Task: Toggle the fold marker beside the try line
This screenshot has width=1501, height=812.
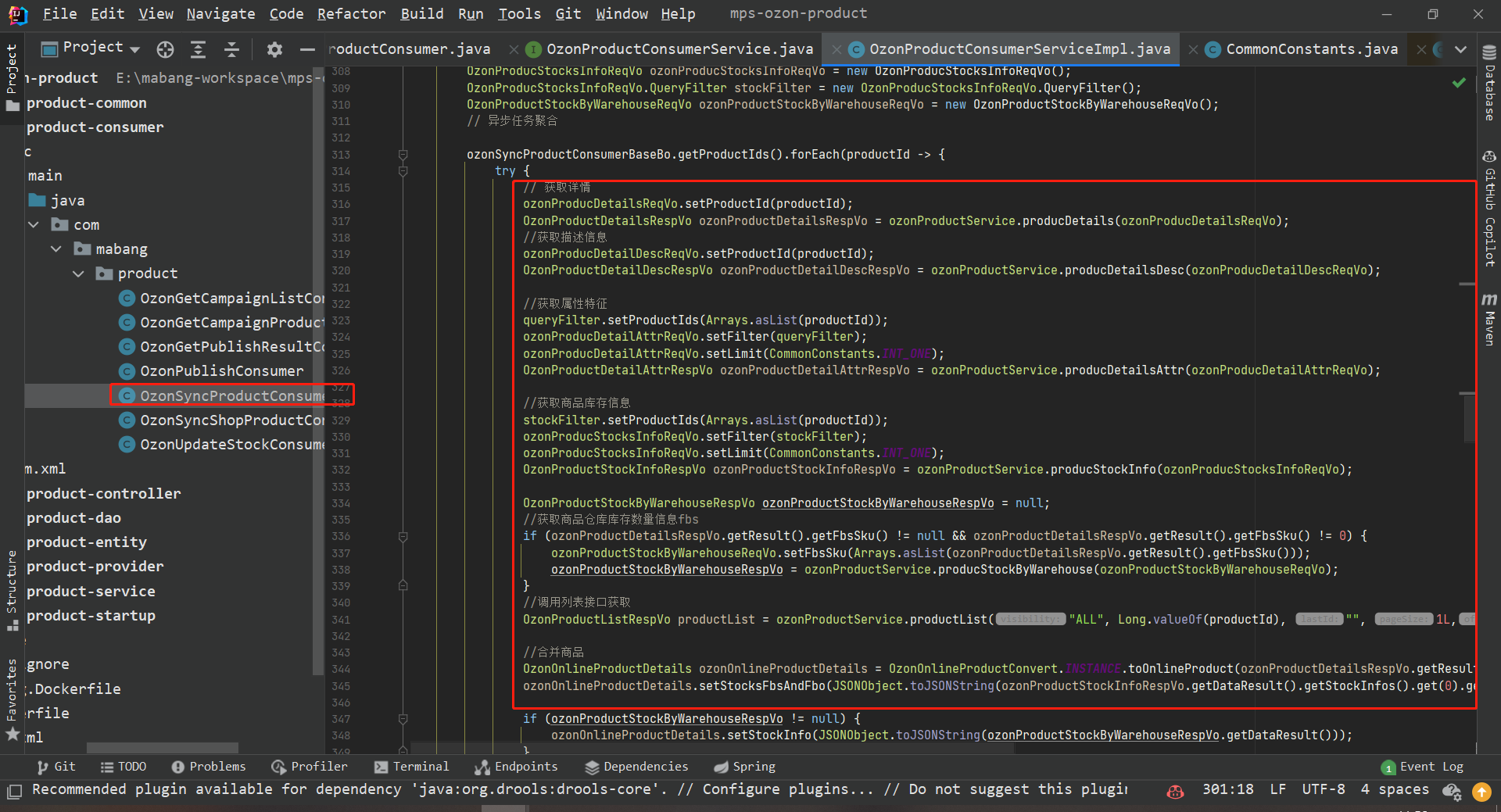Action: [x=403, y=171]
